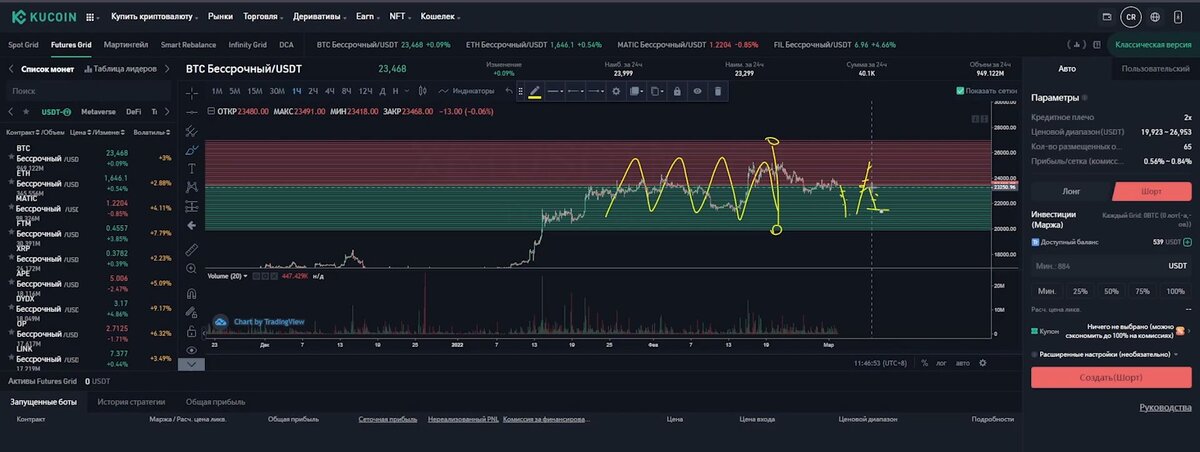Open 'История стратегии' tab

[x=133, y=401]
